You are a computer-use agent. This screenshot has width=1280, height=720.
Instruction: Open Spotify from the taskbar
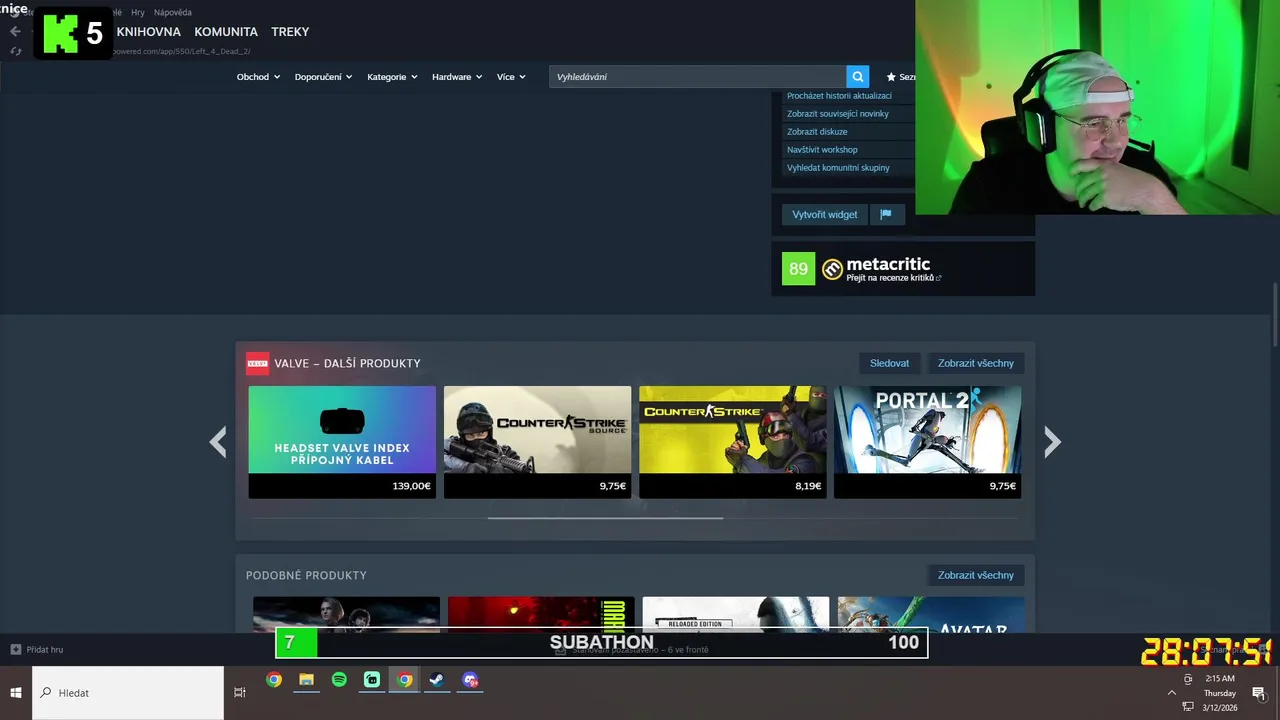coord(339,680)
